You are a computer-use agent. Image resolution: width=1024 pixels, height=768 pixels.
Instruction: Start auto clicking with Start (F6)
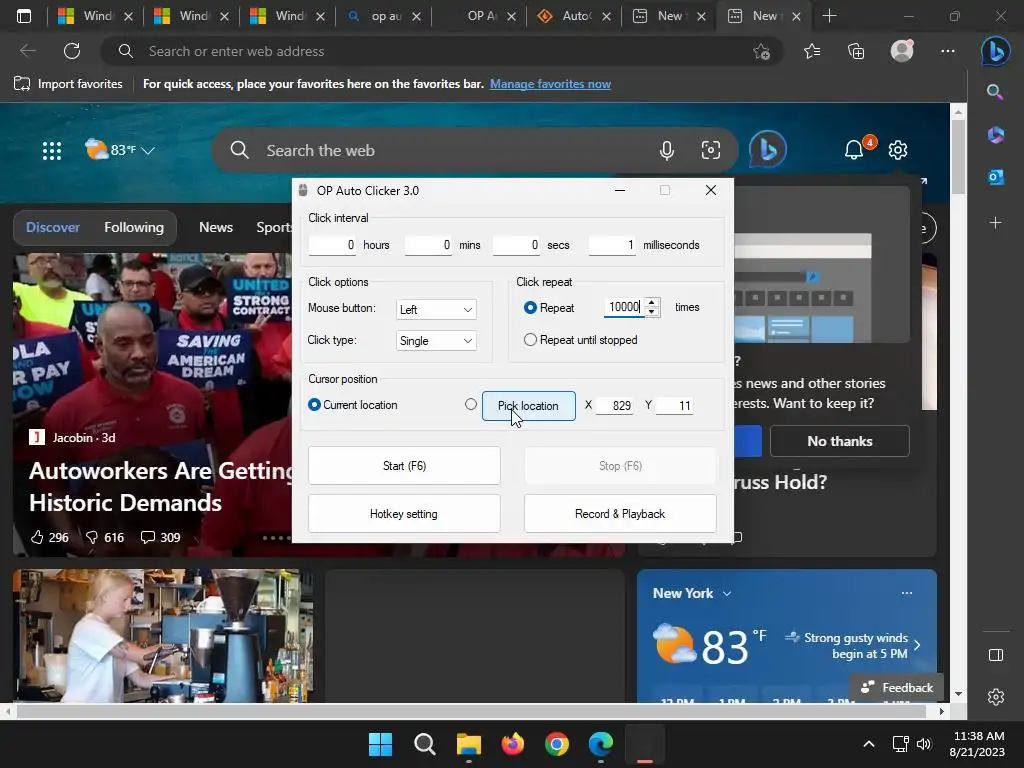click(x=404, y=466)
